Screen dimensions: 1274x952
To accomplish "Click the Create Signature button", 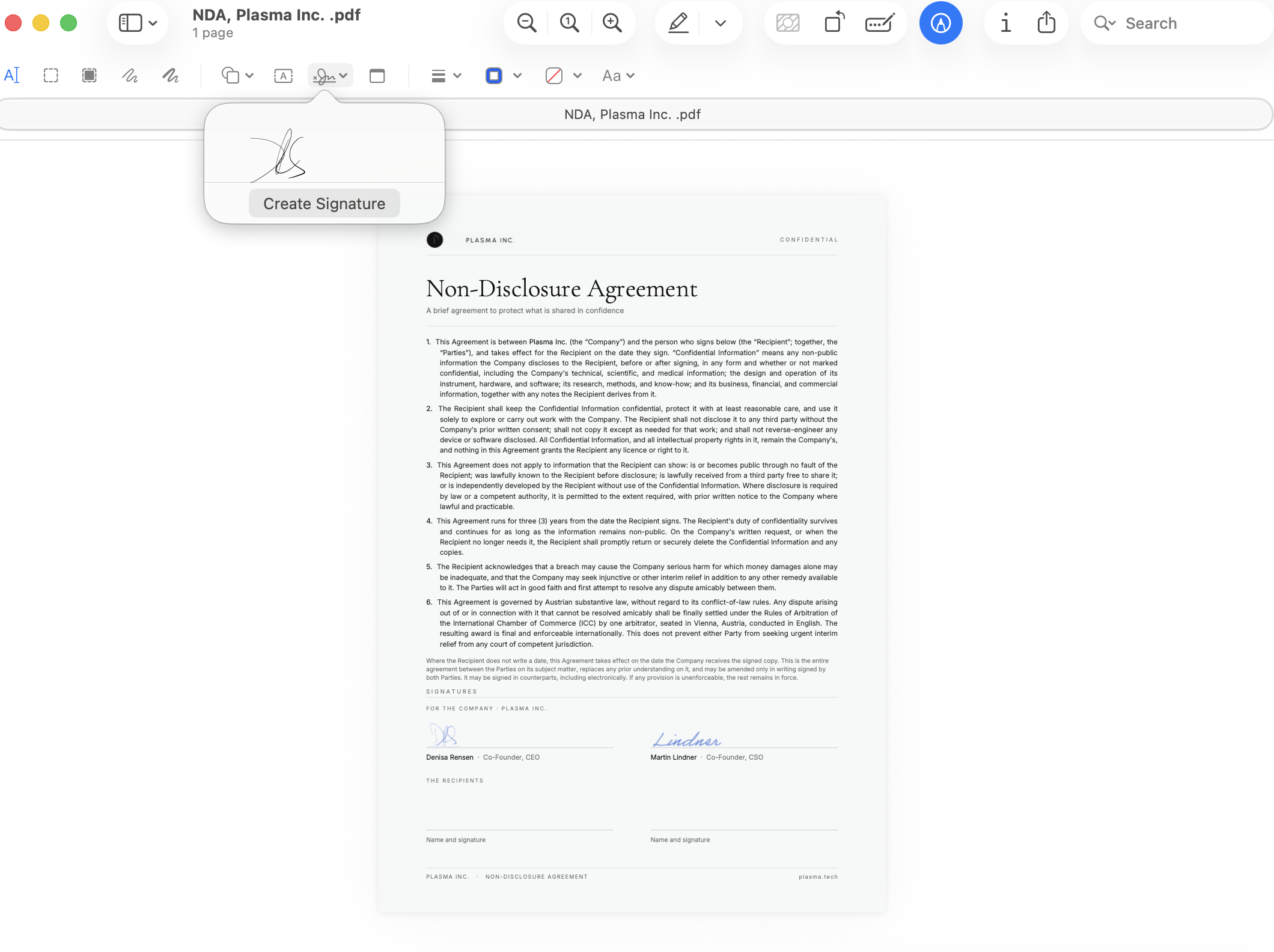I will [x=325, y=204].
